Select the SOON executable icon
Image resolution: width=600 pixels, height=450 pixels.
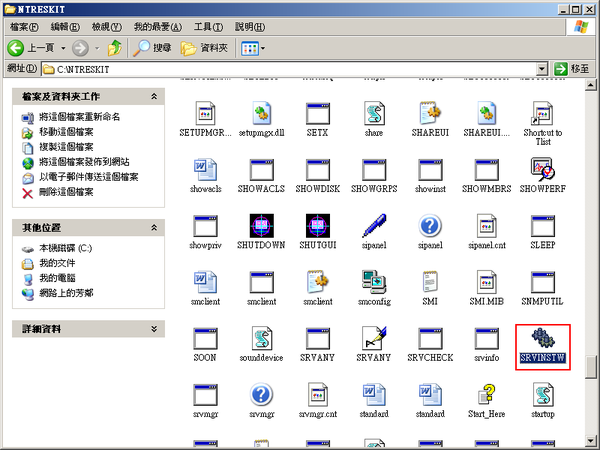click(x=205, y=338)
